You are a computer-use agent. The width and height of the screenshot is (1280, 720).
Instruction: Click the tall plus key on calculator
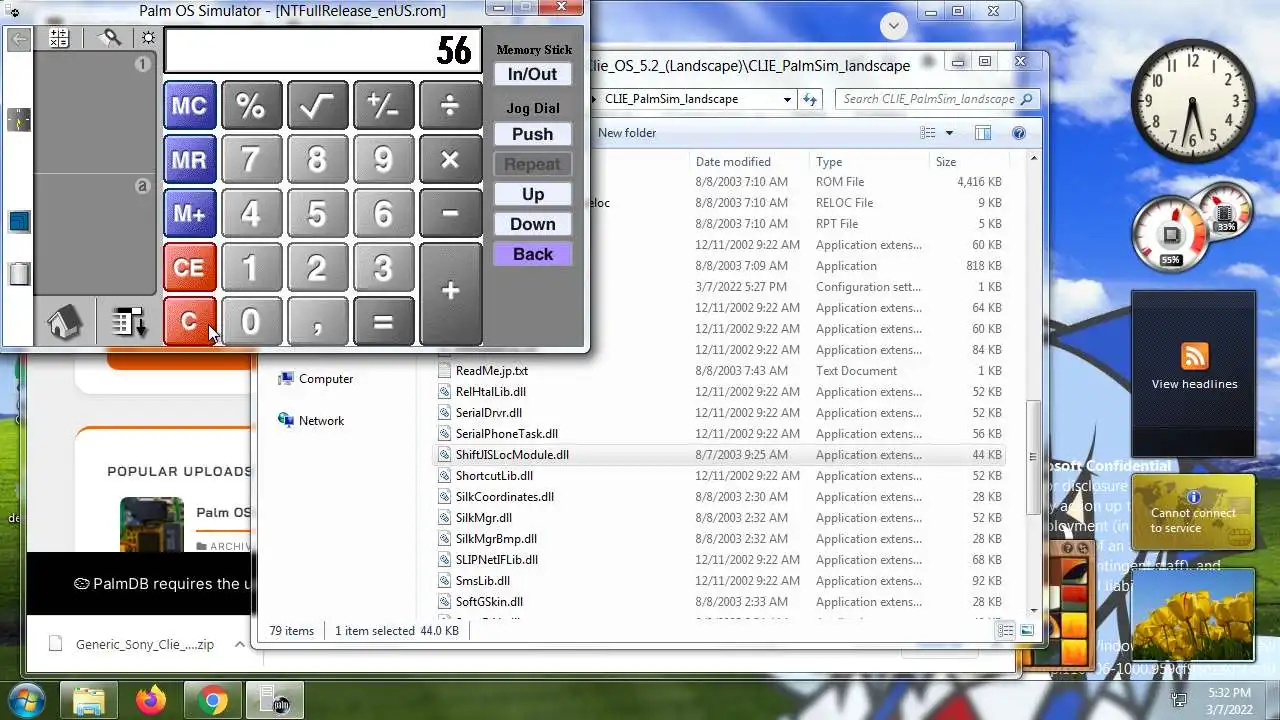(x=450, y=292)
